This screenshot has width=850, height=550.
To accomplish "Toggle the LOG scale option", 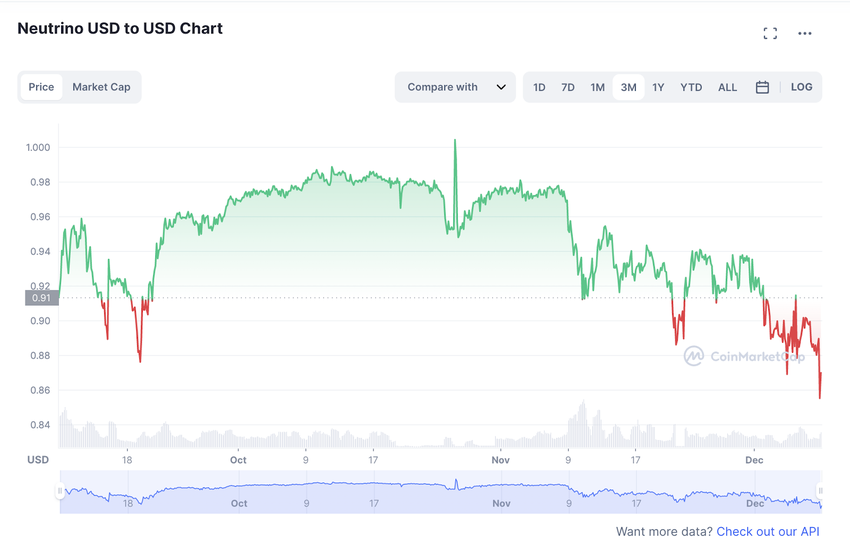I will click(x=801, y=87).
